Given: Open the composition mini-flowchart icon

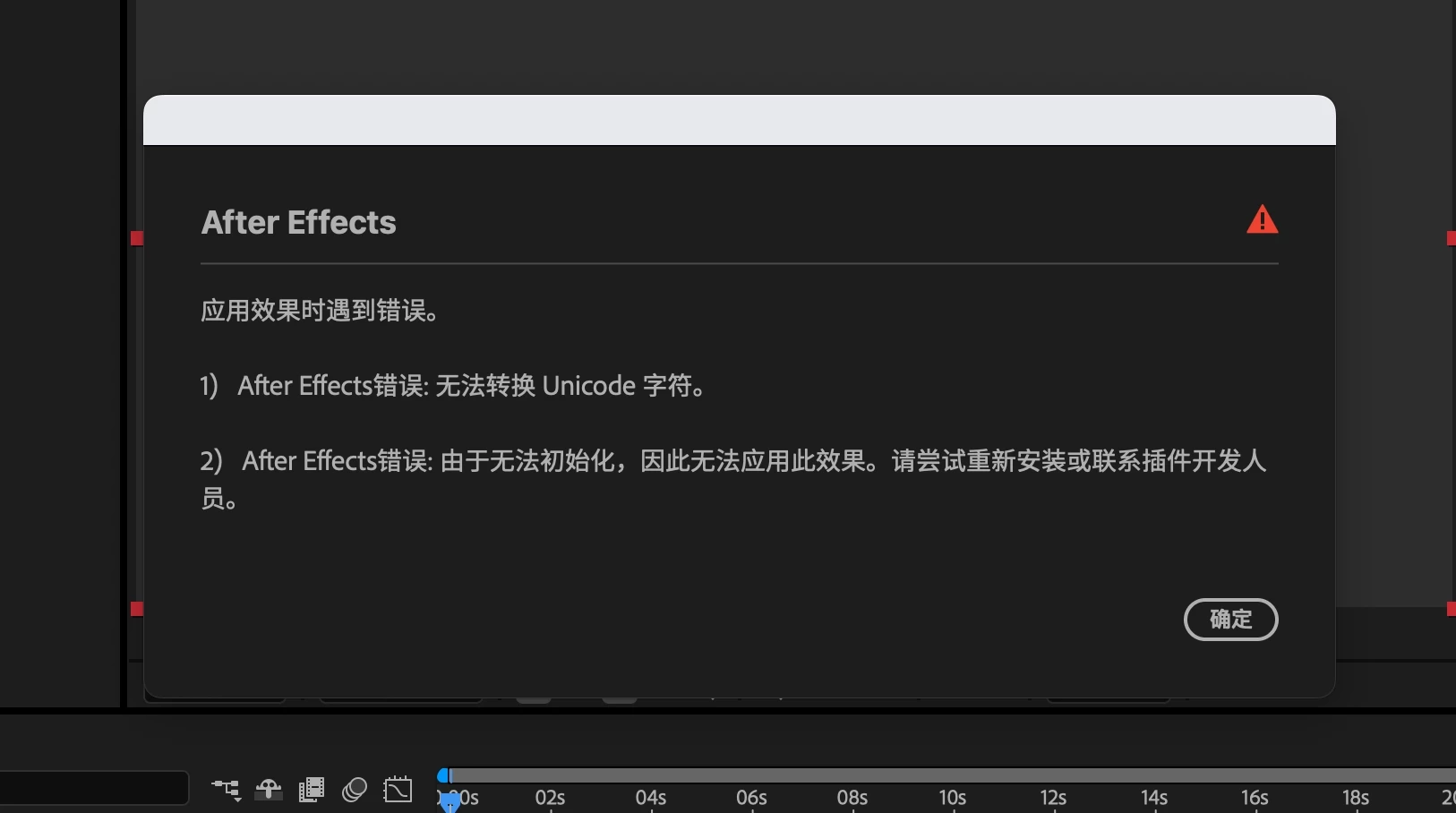Looking at the screenshot, I should click(x=226, y=790).
